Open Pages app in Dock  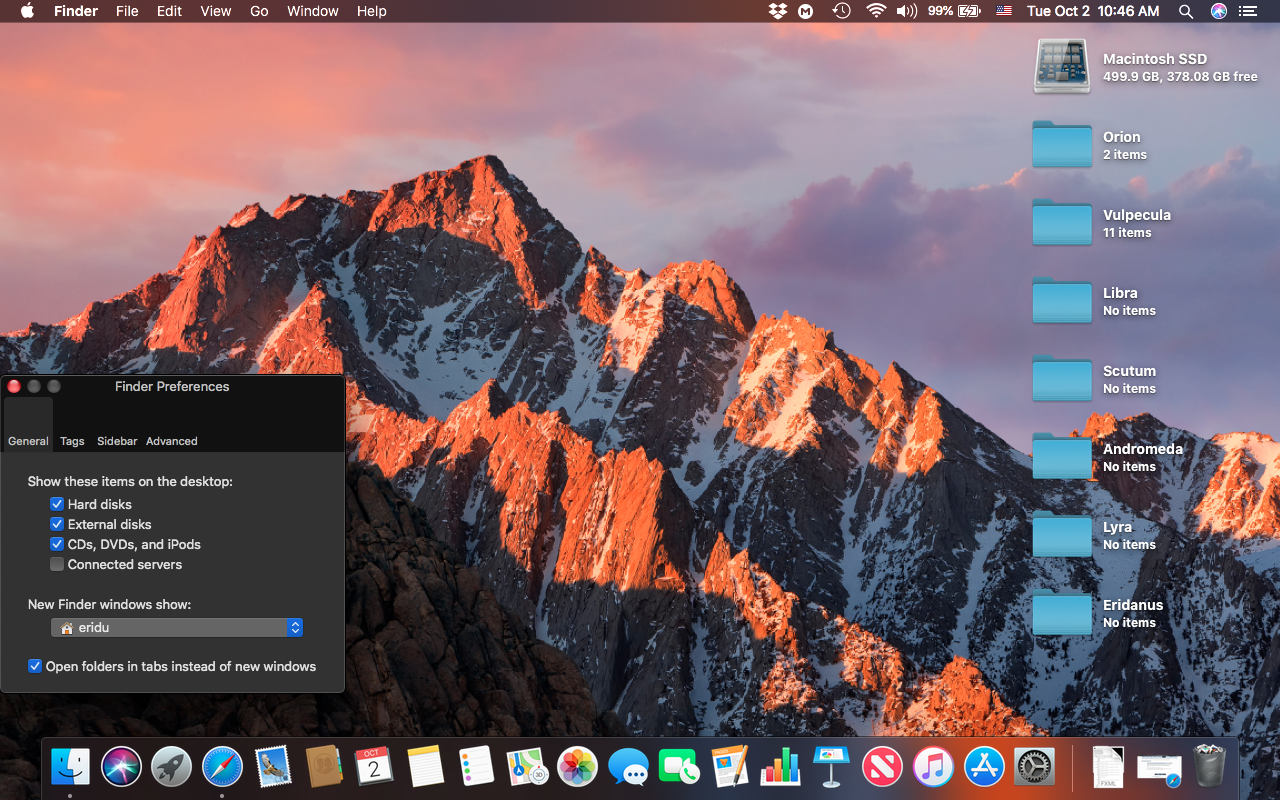coord(730,767)
